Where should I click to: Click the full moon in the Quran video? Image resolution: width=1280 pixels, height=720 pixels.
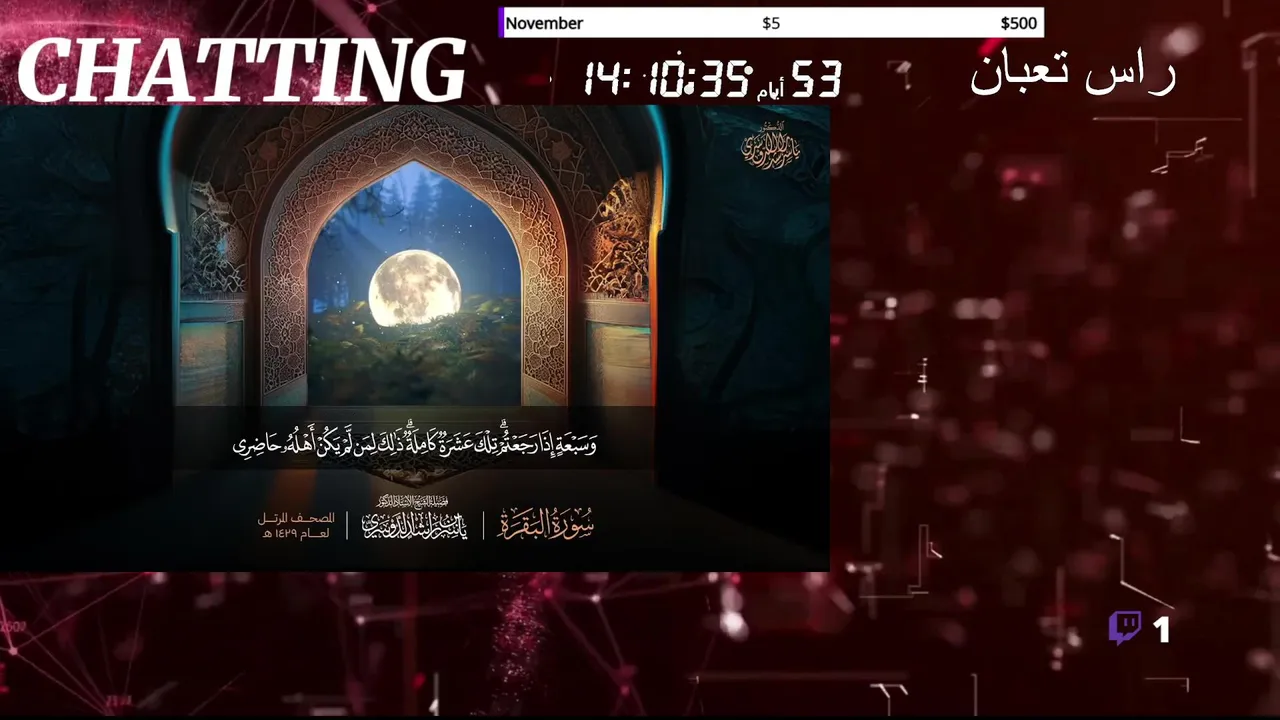coord(415,289)
